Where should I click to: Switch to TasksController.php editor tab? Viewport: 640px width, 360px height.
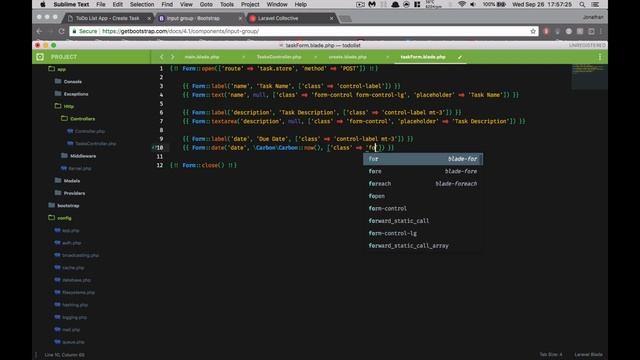[279, 57]
